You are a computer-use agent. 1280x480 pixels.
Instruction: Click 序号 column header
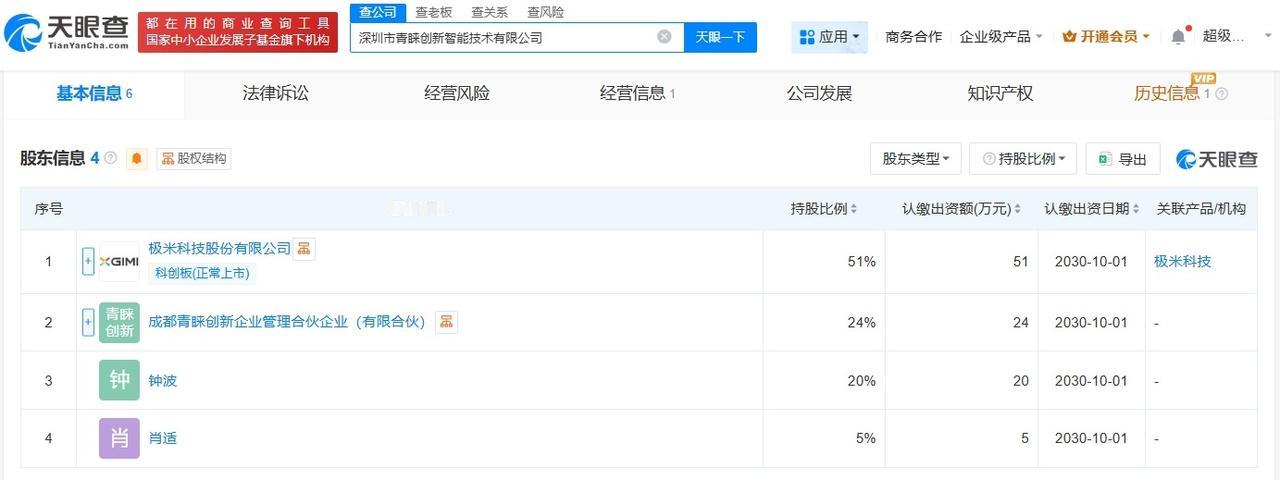tap(48, 209)
